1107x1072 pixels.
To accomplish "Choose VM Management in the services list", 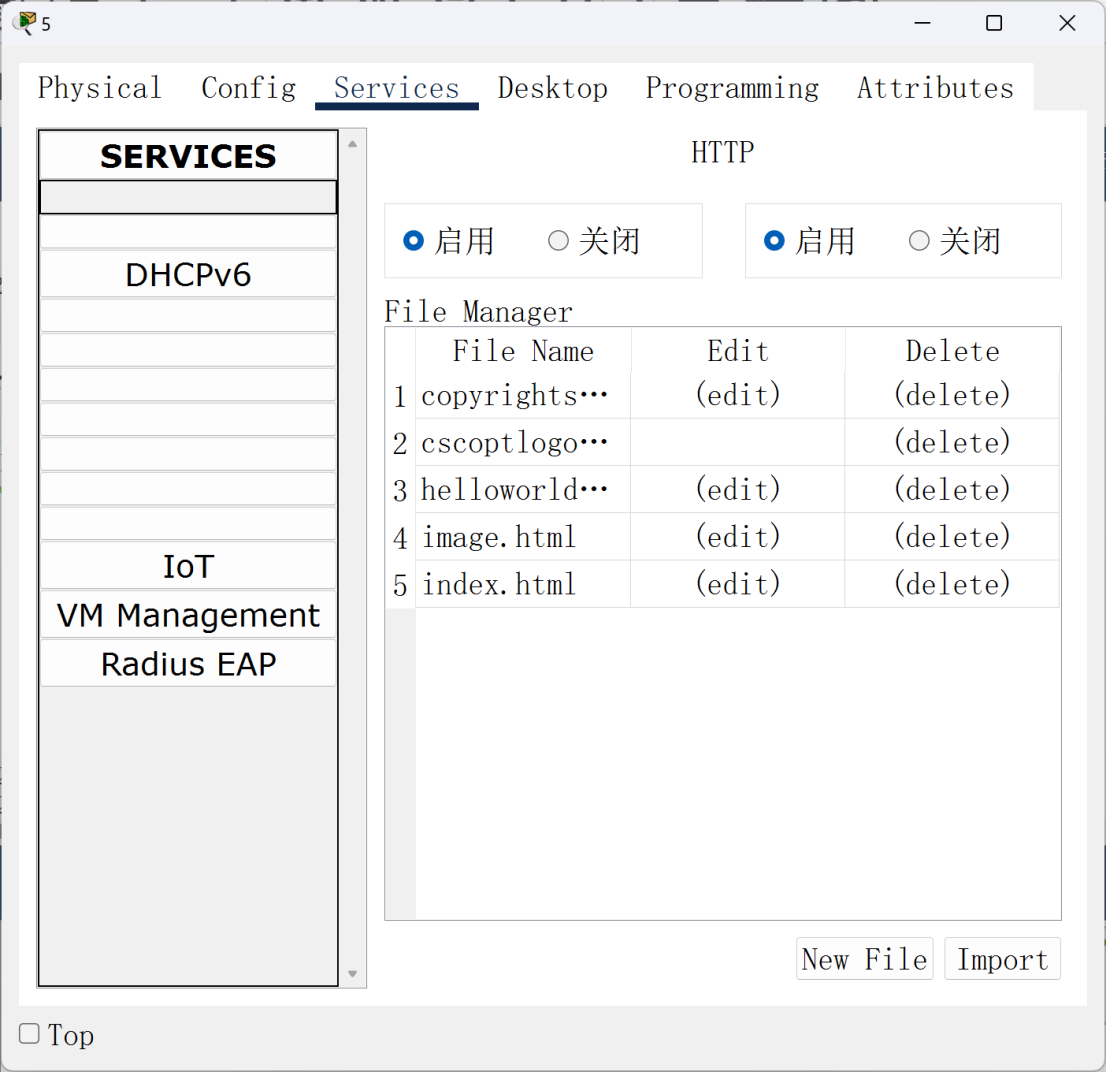I will point(188,616).
